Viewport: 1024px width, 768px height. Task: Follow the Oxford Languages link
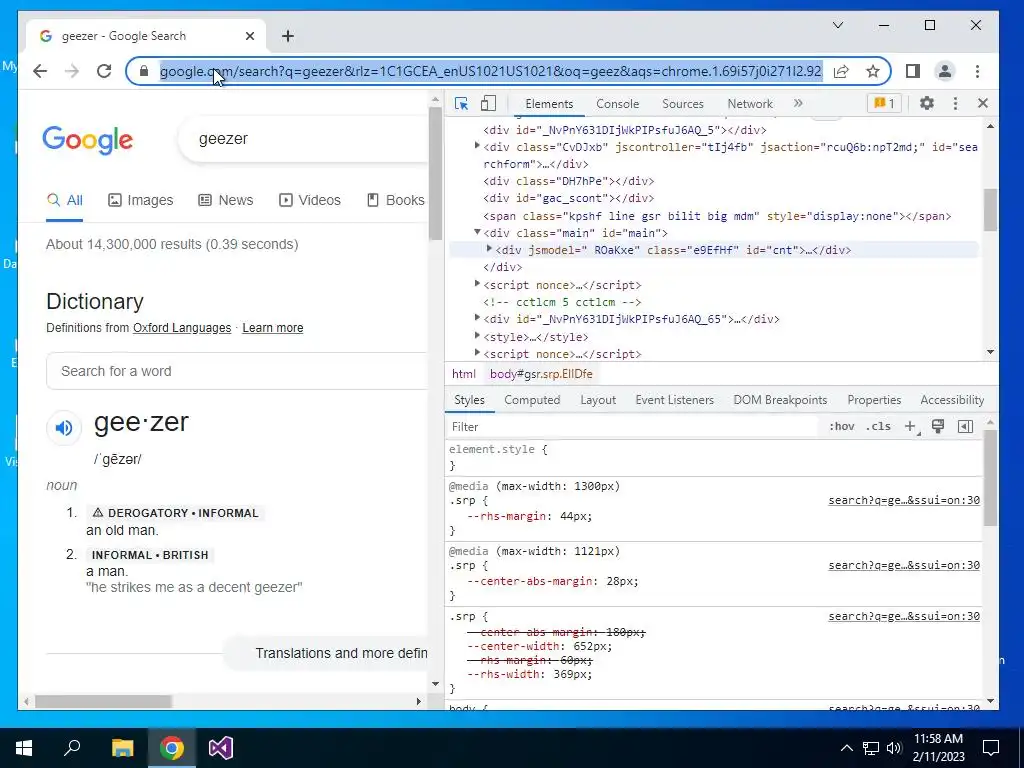(x=182, y=328)
